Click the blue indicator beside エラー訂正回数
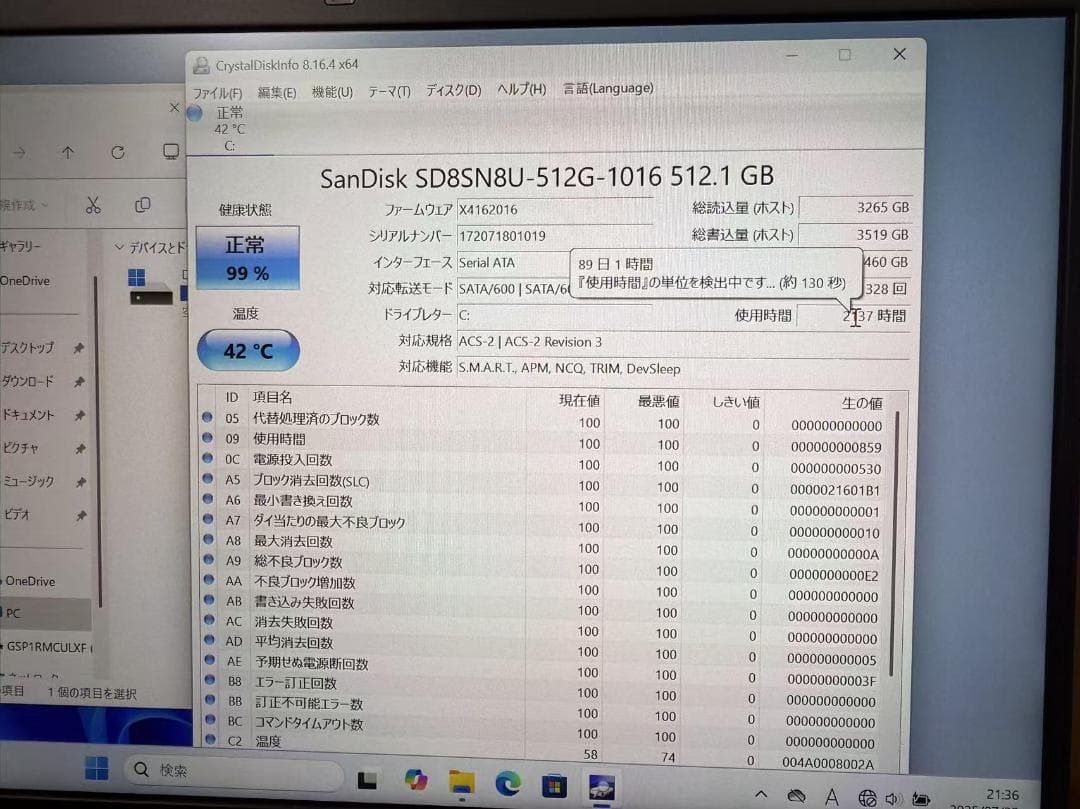The width and height of the screenshot is (1080, 809). (x=208, y=679)
